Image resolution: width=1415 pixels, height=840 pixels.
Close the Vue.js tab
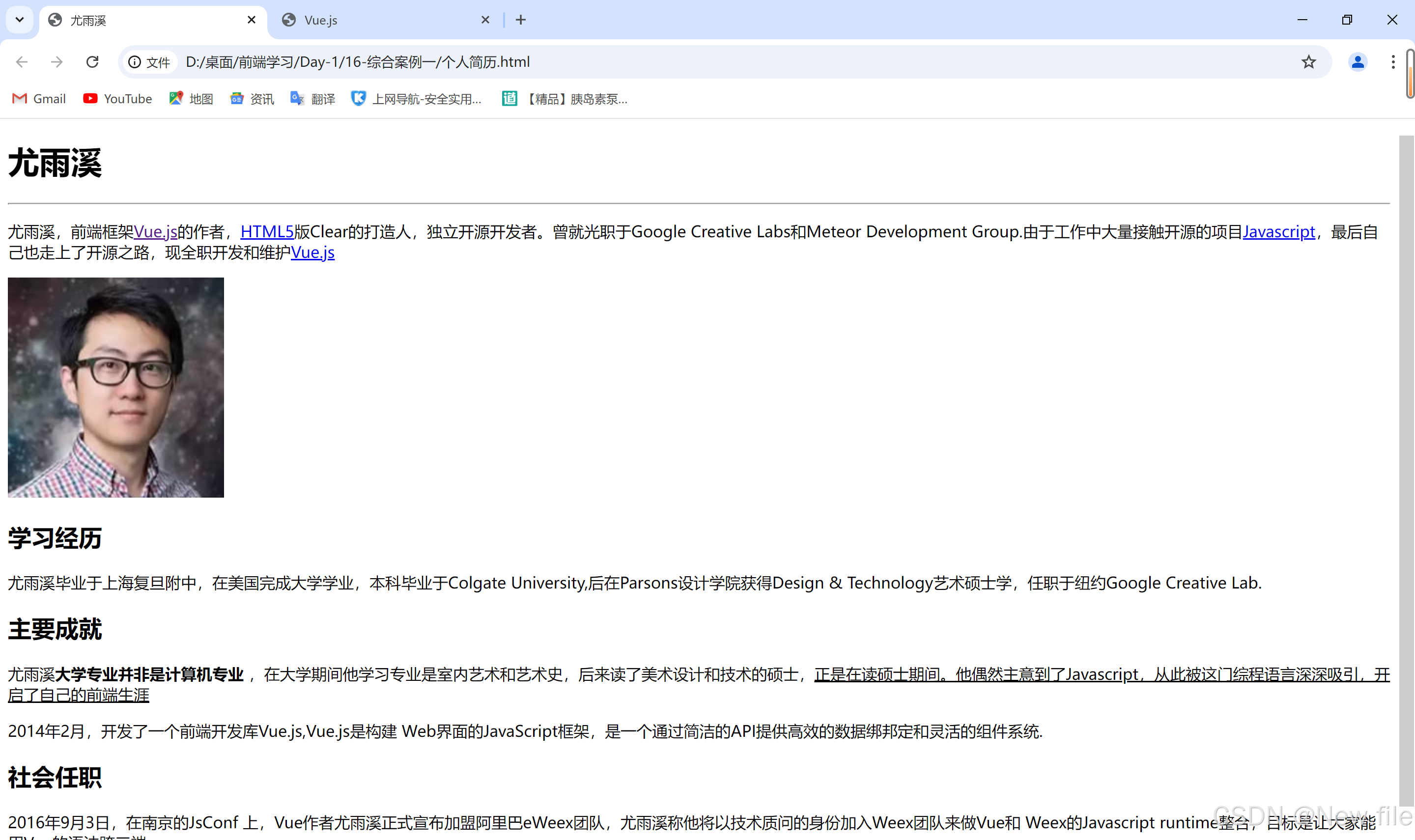click(485, 20)
